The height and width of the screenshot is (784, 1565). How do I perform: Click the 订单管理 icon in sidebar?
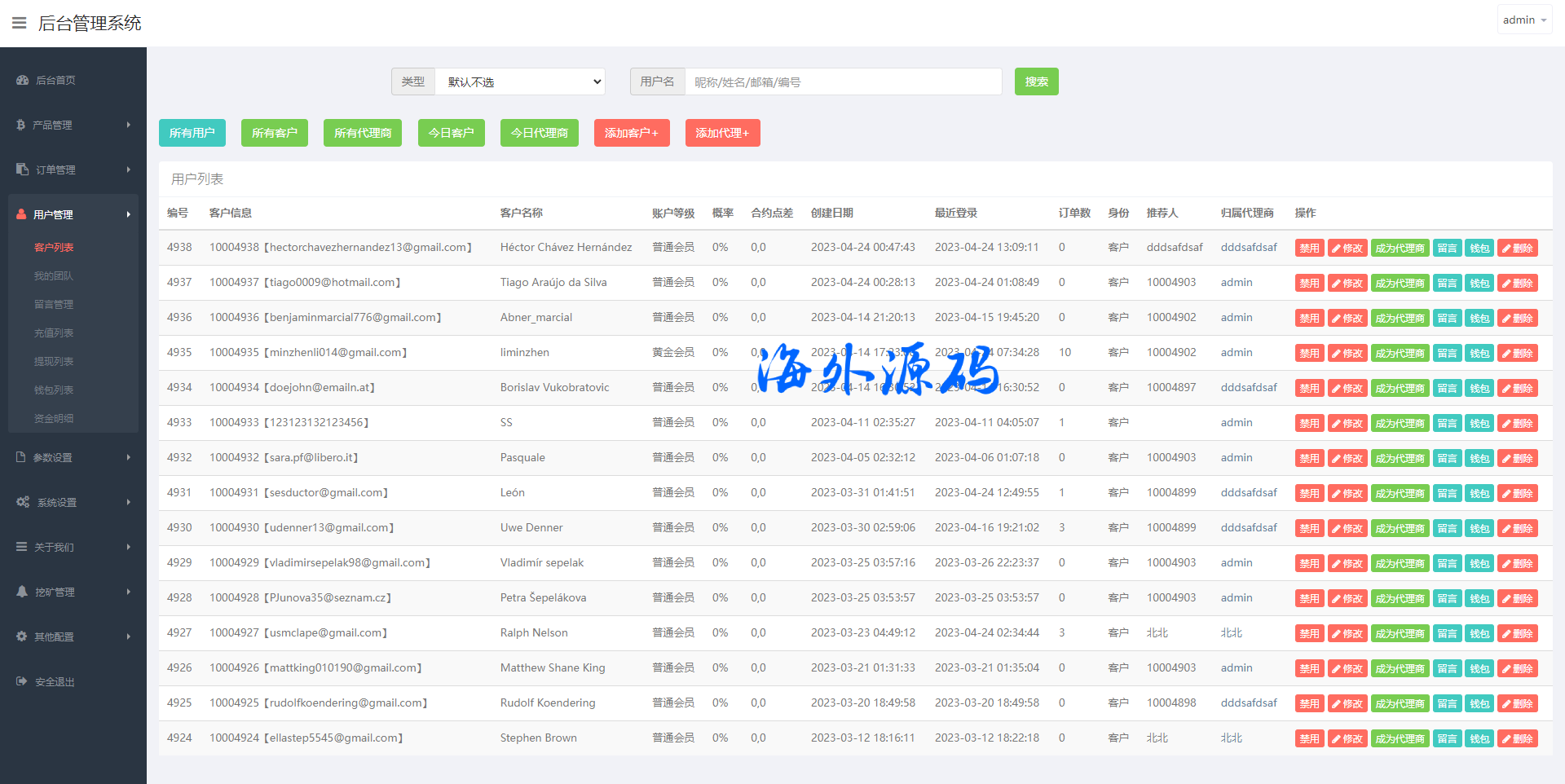point(22,170)
